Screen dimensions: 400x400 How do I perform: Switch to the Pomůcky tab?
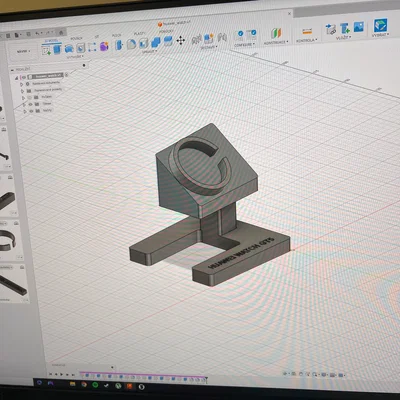(166, 32)
